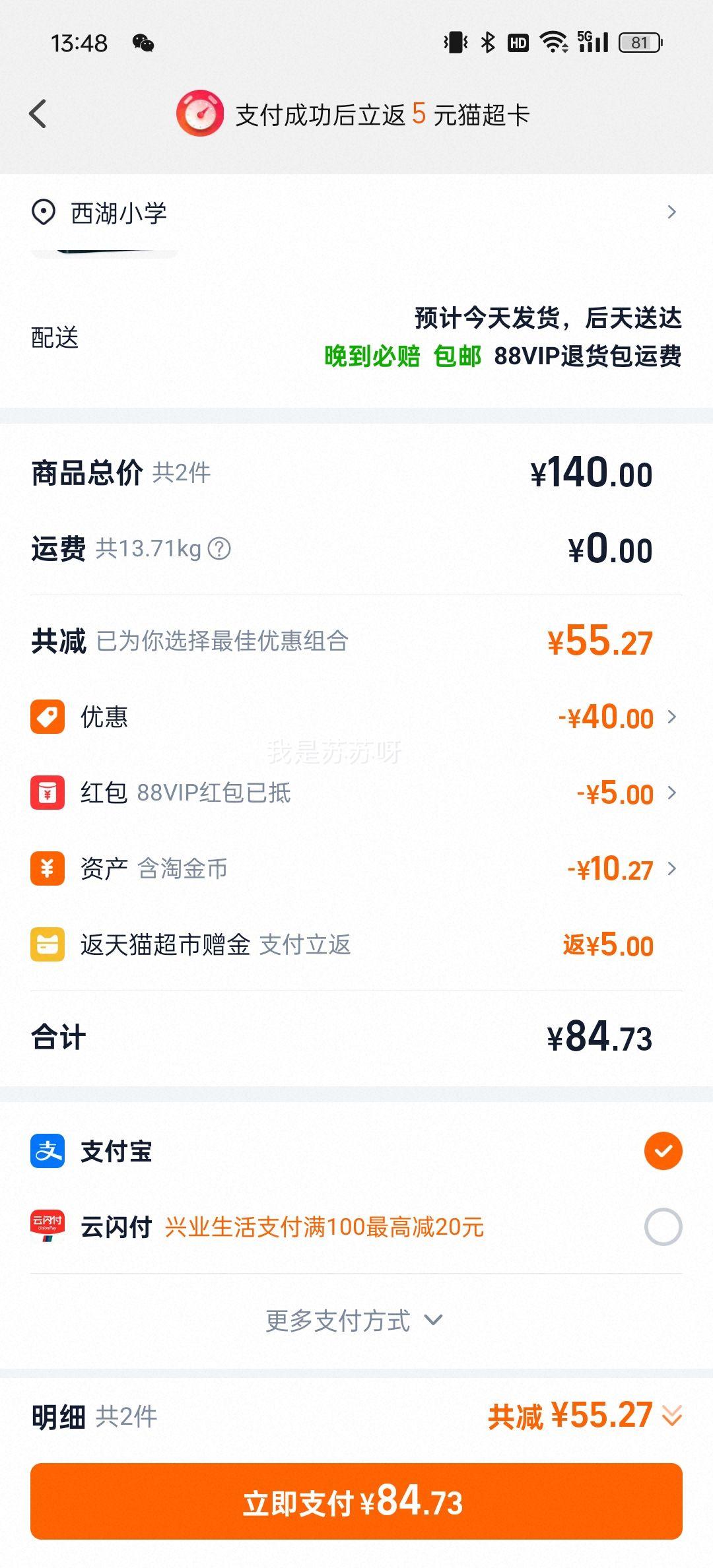Viewport: 713px width, 1568px height.
Task: Tap the blue 支付宝 logo icon
Action: [x=48, y=1151]
